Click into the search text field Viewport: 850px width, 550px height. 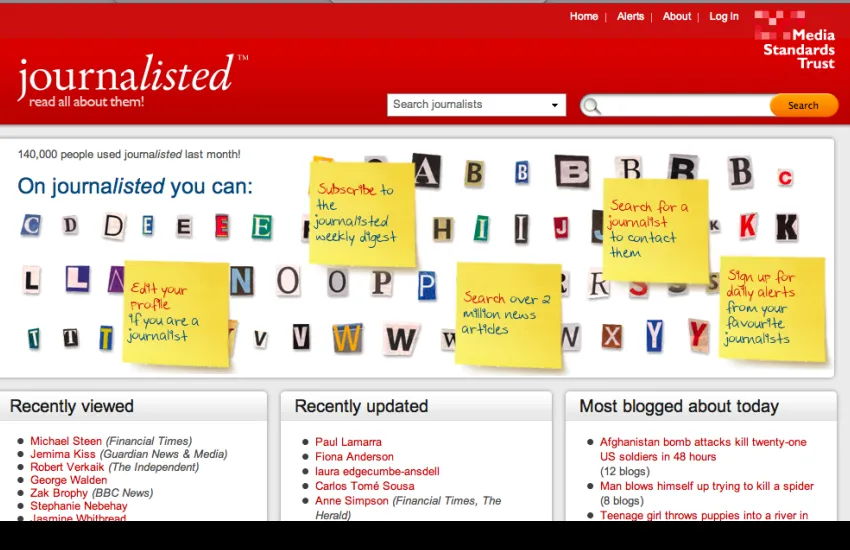pos(686,106)
